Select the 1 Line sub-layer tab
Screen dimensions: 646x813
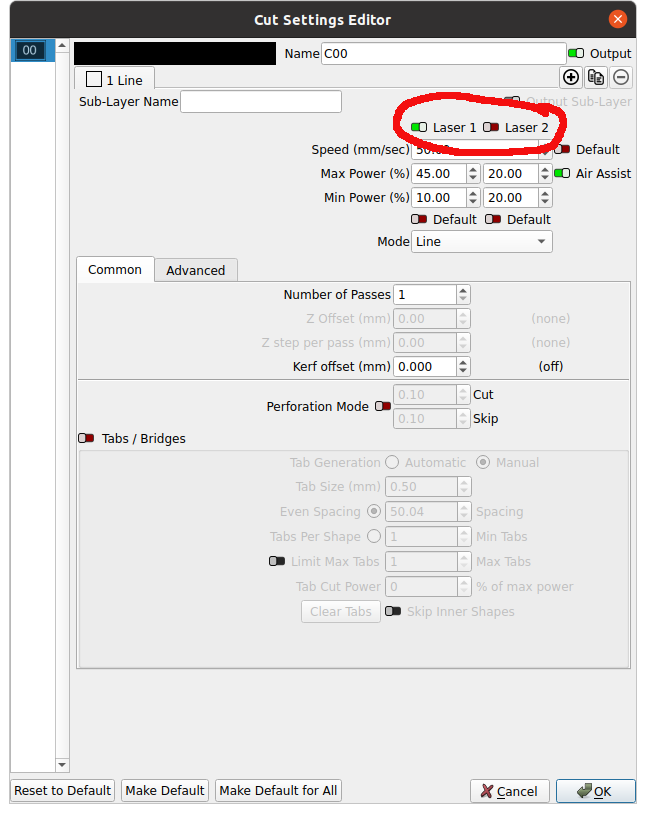click(x=114, y=78)
